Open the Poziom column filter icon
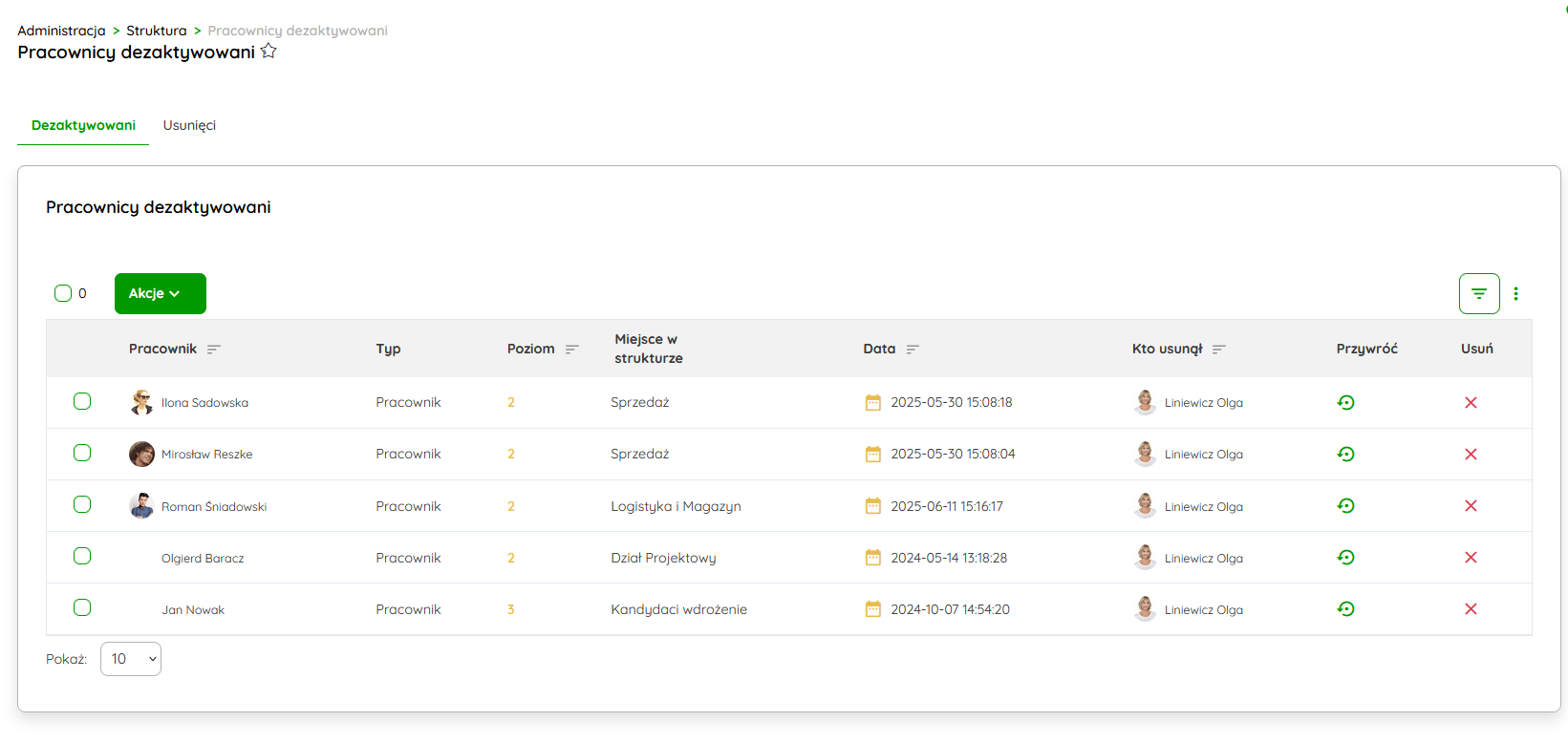The height and width of the screenshot is (743, 1568). tap(571, 350)
